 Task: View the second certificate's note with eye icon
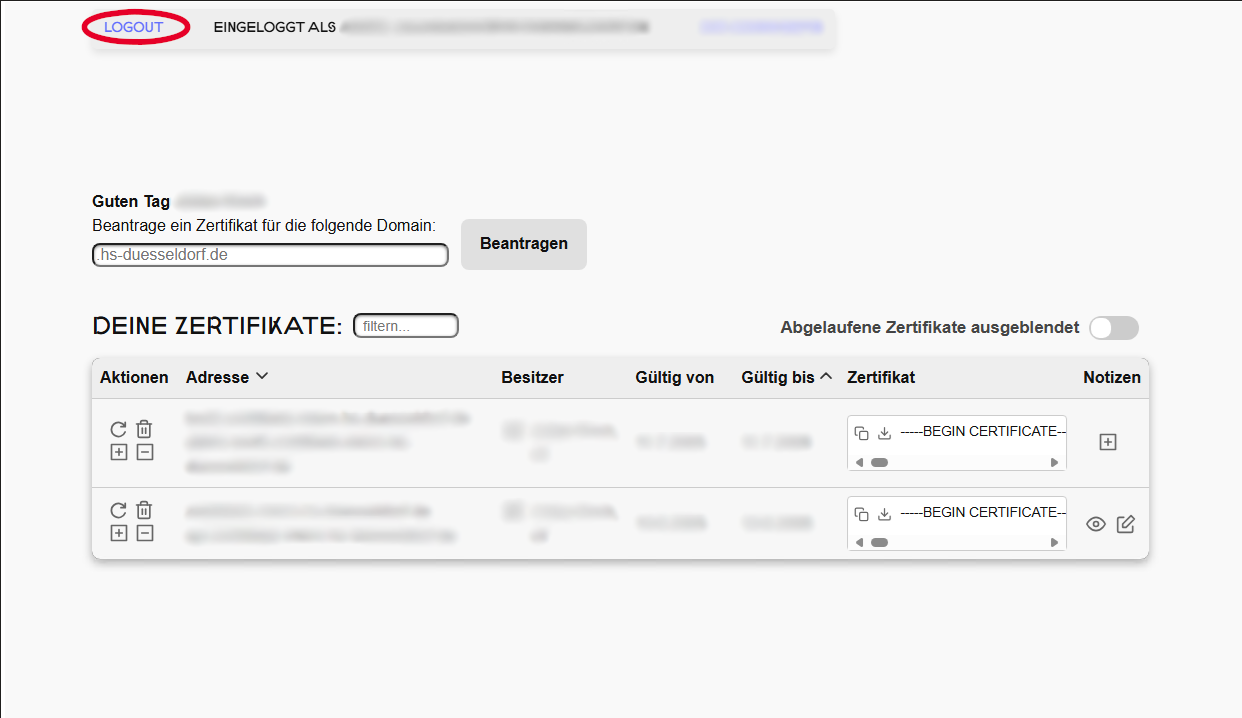point(1096,524)
